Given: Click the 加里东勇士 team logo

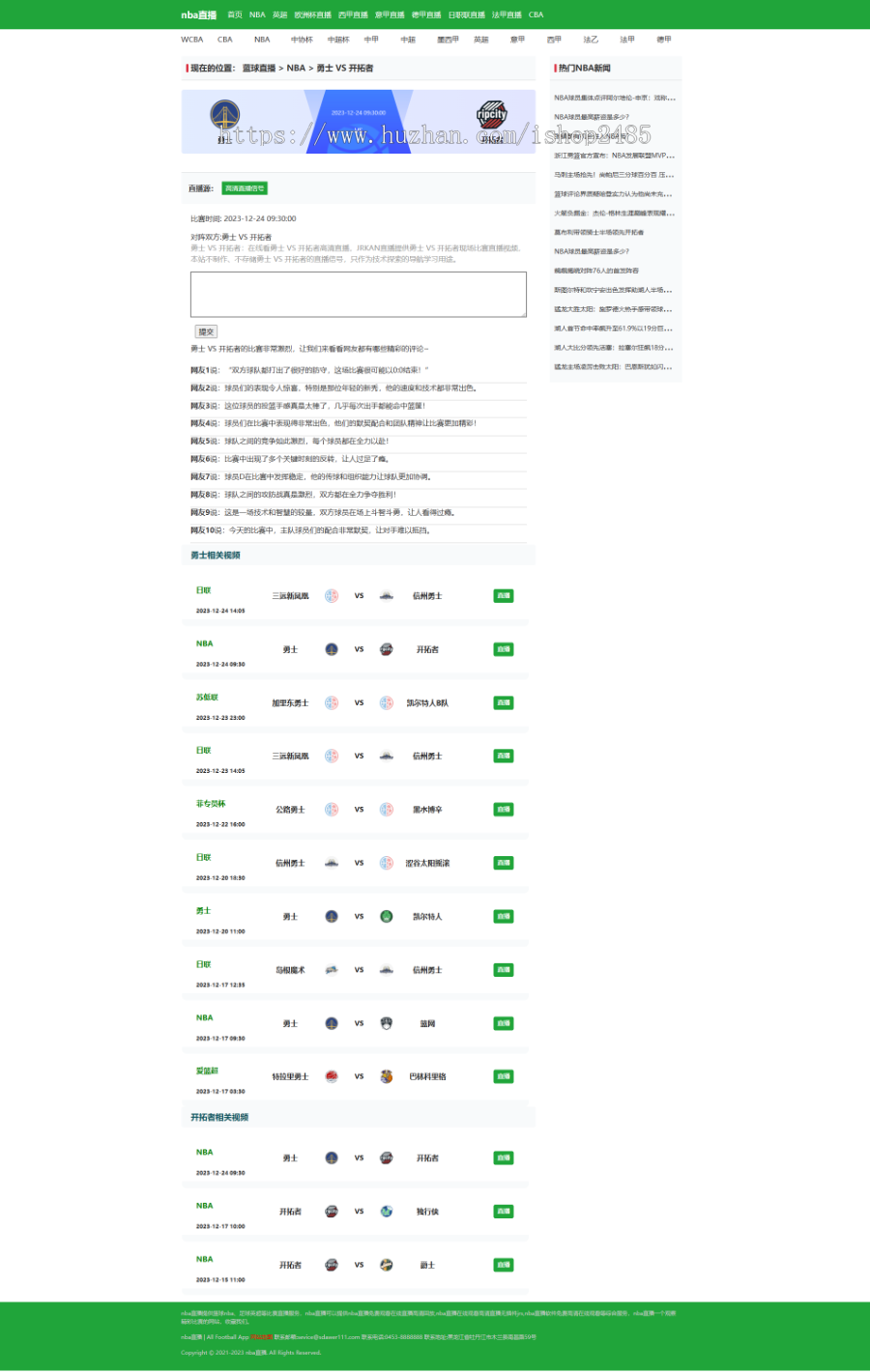Looking at the screenshot, I should (332, 702).
